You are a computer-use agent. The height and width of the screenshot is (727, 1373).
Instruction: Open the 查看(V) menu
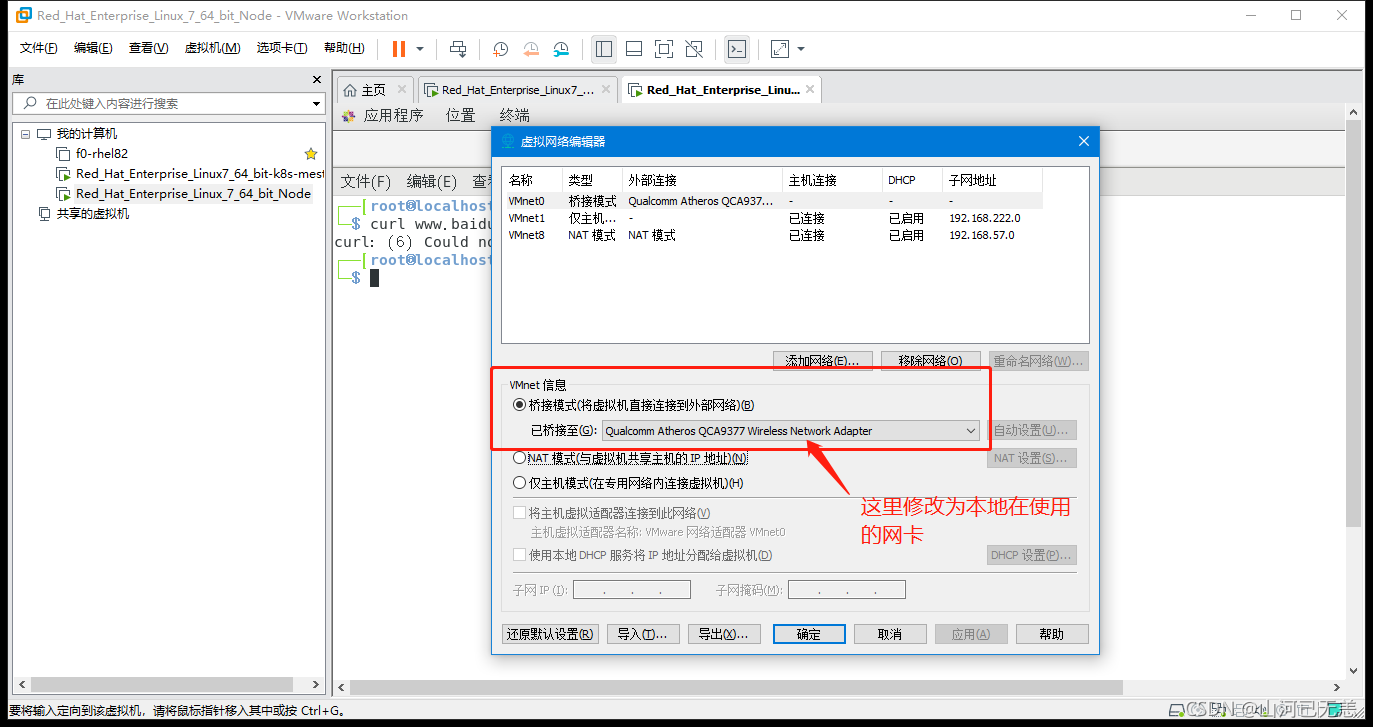148,48
